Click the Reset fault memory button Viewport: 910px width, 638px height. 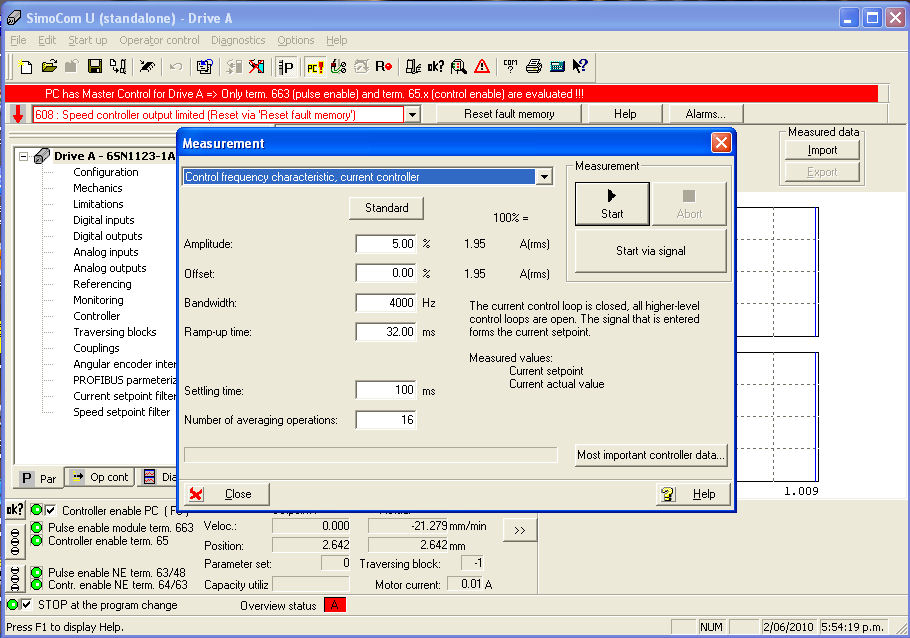tap(509, 114)
